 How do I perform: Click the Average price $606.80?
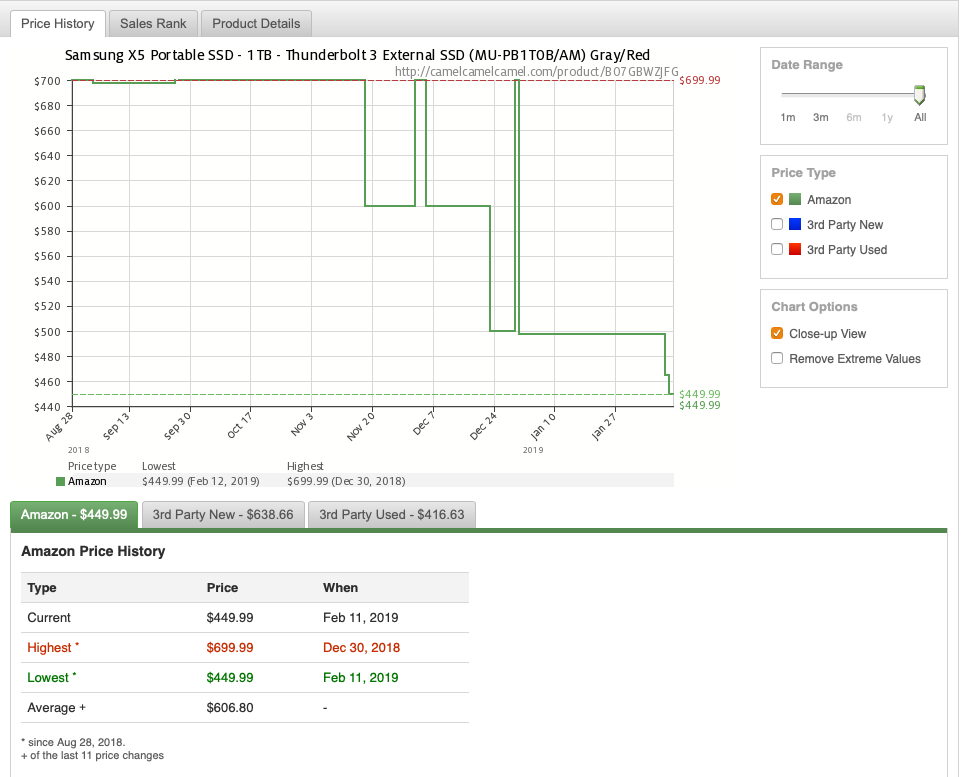coord(230,708)
